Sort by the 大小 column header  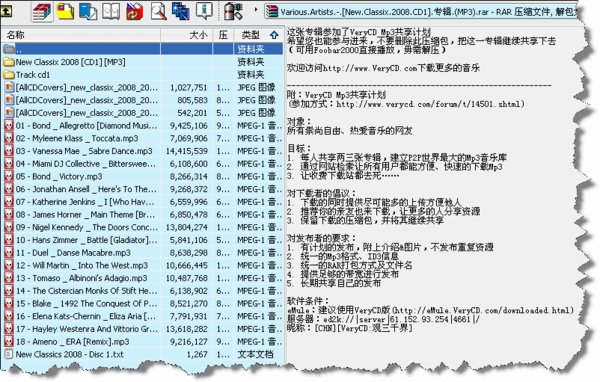pyautogui.click(x=186, y=35)
